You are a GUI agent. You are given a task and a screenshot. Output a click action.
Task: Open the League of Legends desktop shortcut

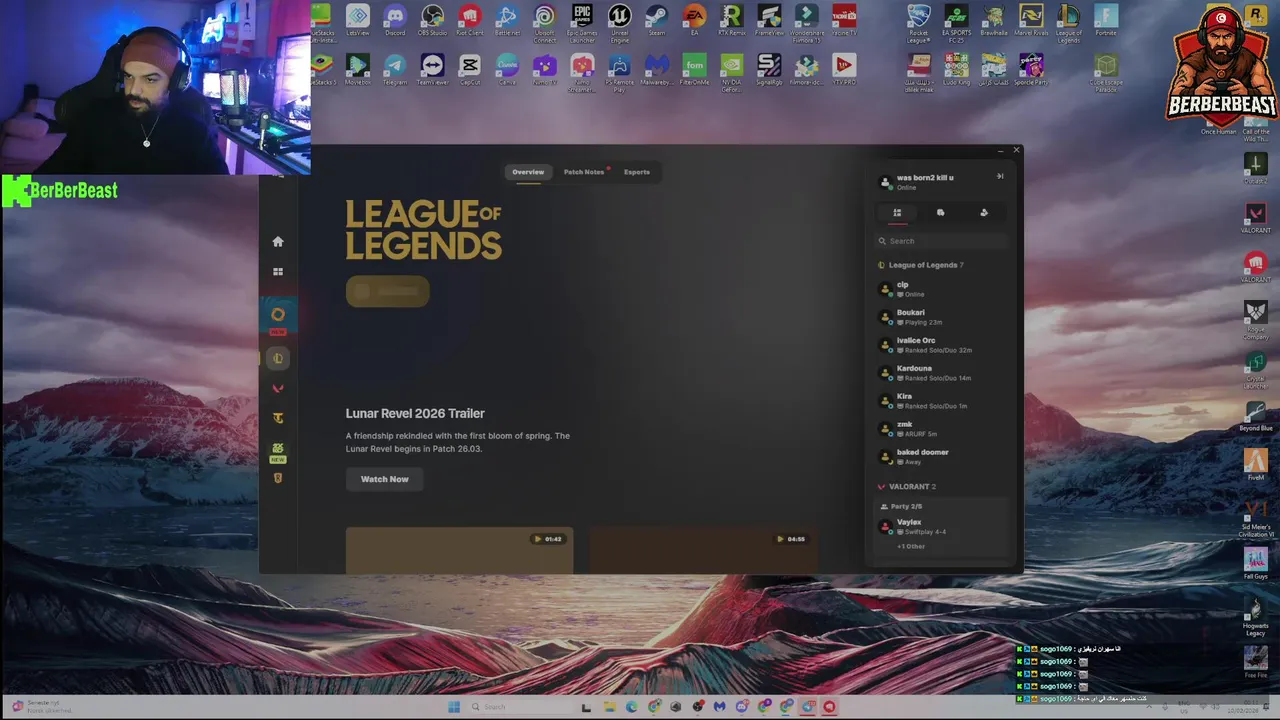pyautogui.click(x=1068, y=24)
